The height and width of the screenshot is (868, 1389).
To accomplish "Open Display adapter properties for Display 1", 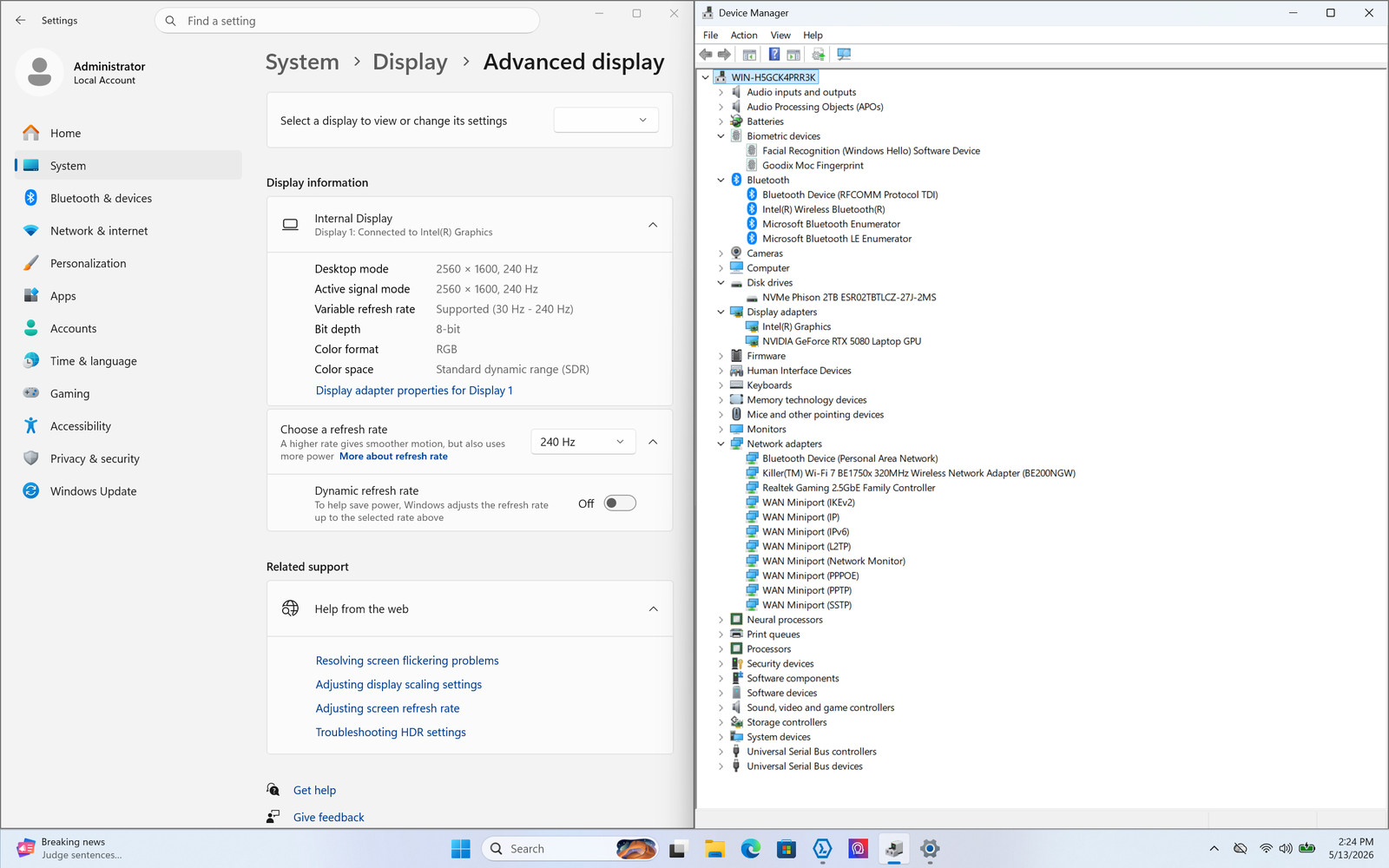I will [x=414, y=391].
